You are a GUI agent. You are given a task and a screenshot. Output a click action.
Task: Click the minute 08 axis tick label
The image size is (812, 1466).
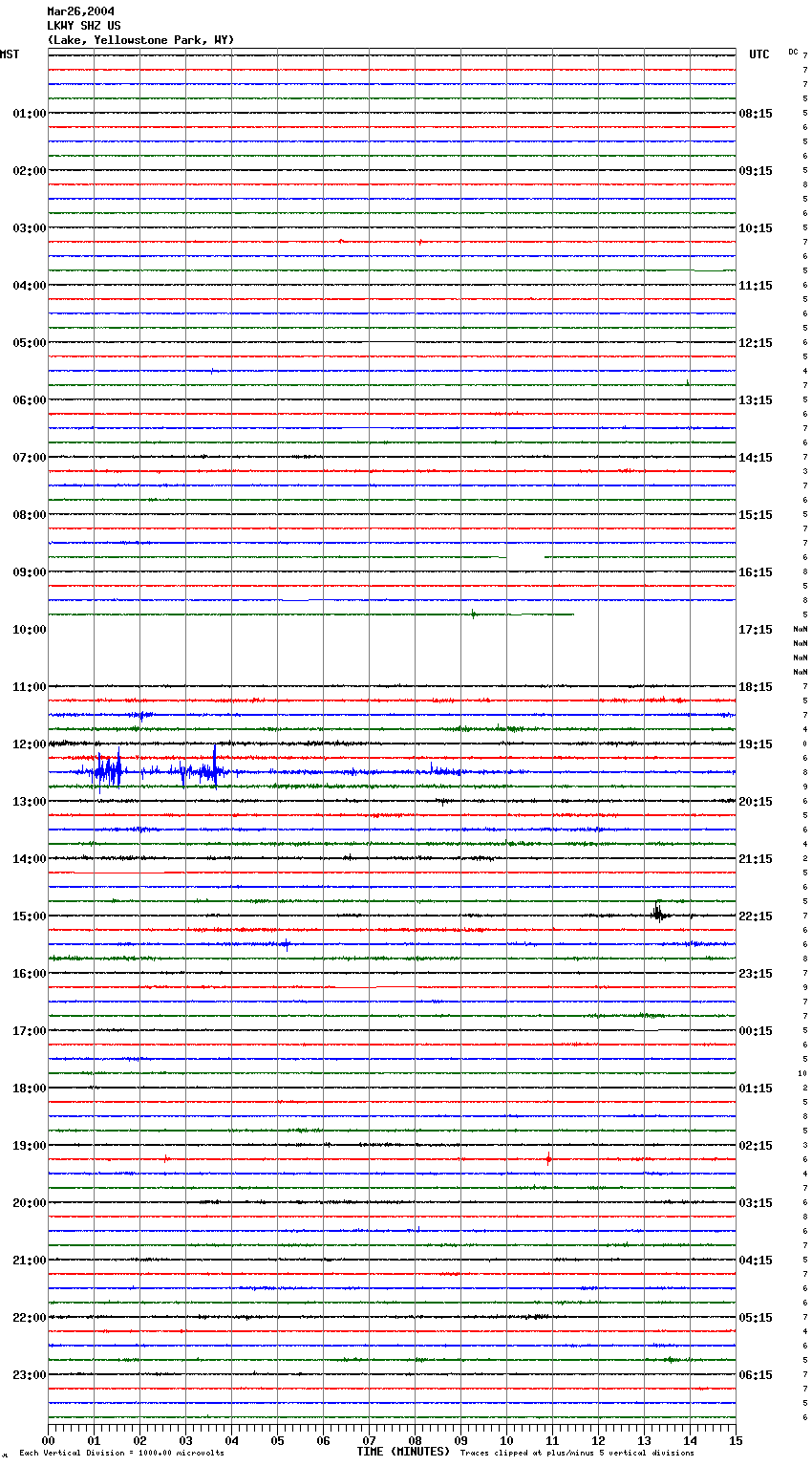tap(415, 1440)
